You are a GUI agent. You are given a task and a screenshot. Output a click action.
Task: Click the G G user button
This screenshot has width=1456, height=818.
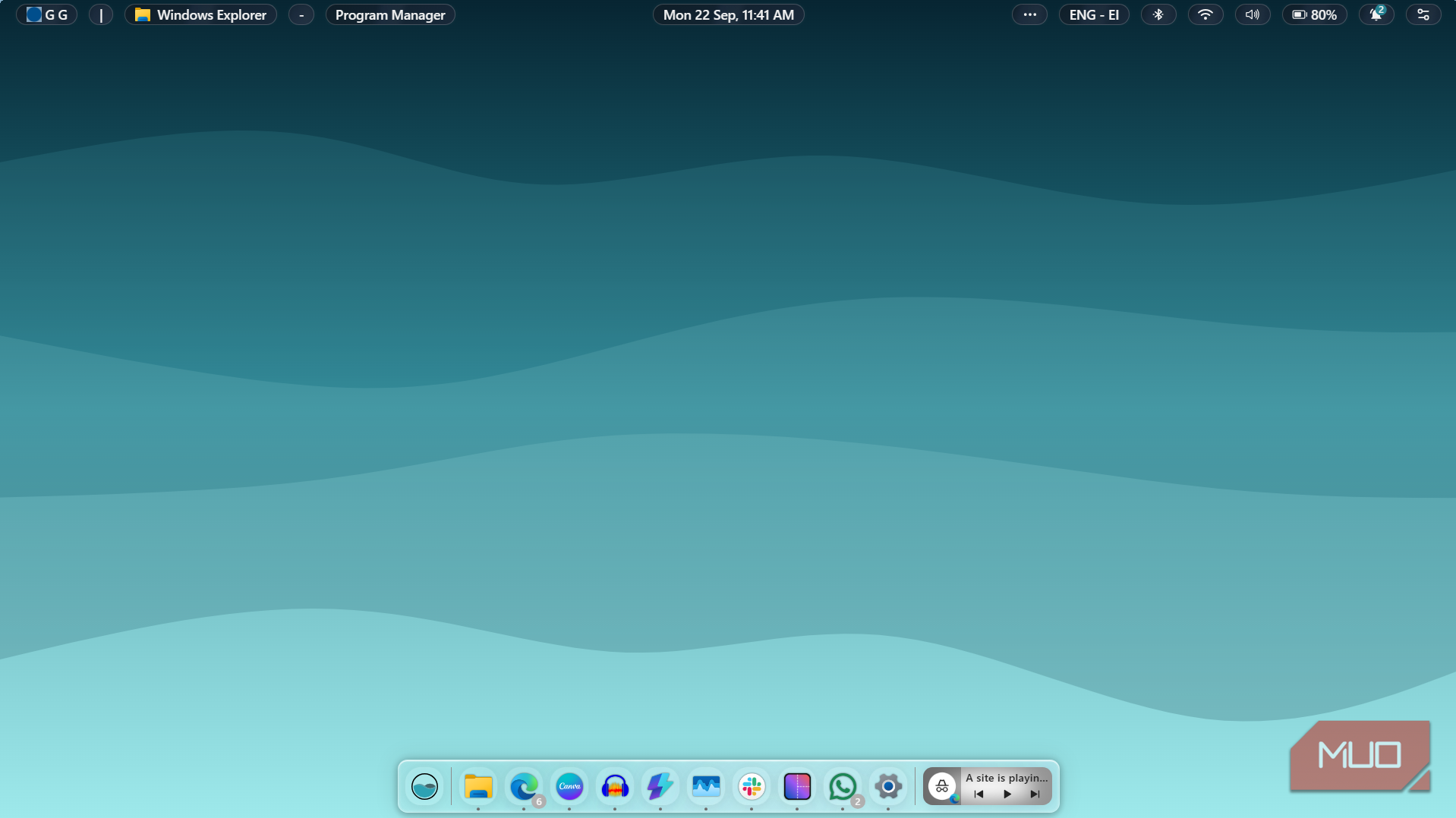[x=47, y=14]
